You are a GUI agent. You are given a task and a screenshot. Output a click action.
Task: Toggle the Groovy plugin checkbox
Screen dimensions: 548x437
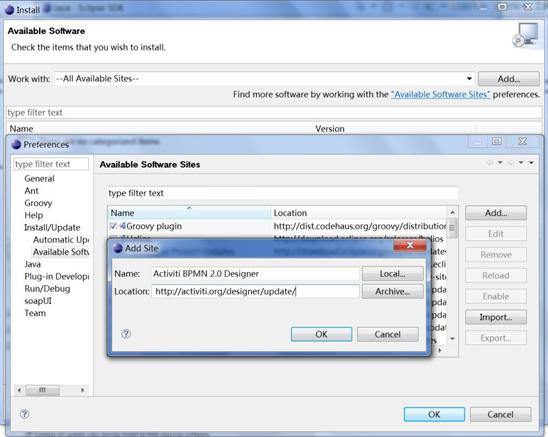[113, 226]
